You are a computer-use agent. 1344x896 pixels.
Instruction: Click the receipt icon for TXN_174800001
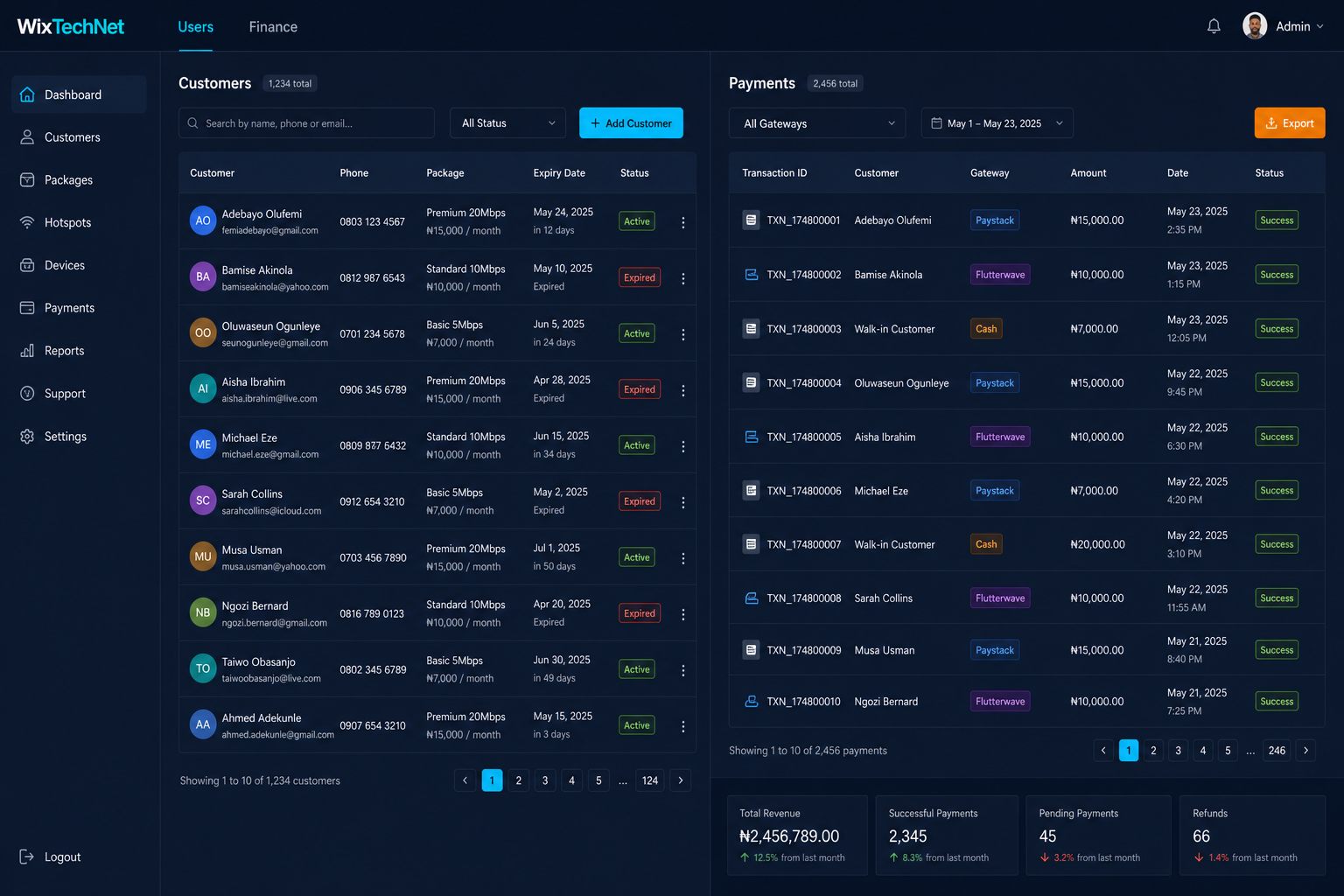point(751,220)
